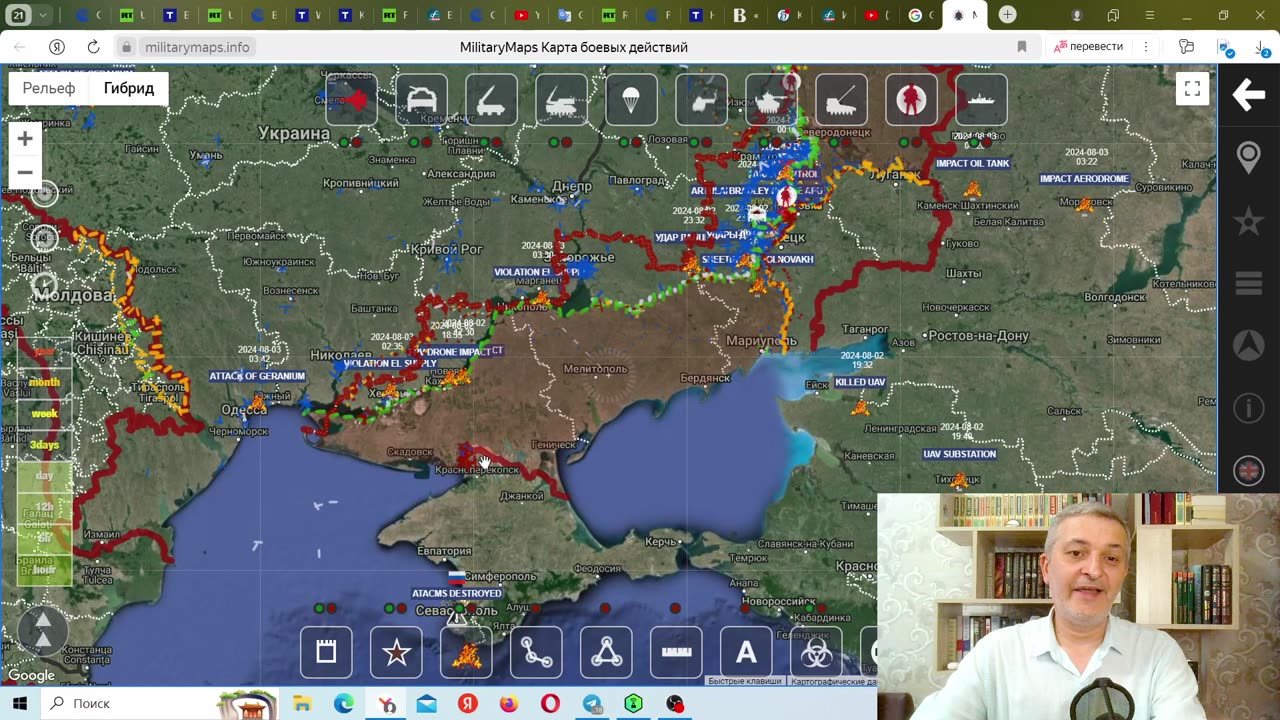This screenshot has width=1280, height=720.
Task: Choose the polyline drawing tool
Action: click(x=536, y=652)
